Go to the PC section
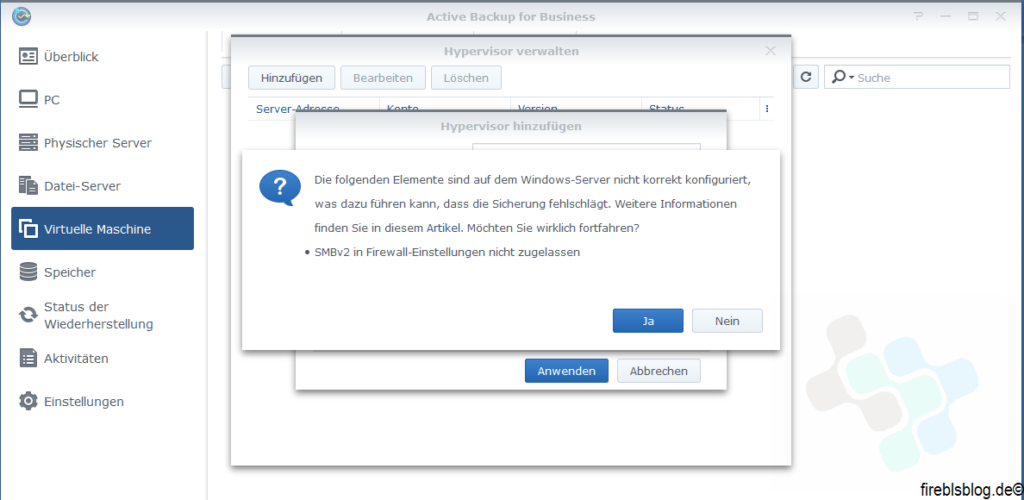 (103, 100)
